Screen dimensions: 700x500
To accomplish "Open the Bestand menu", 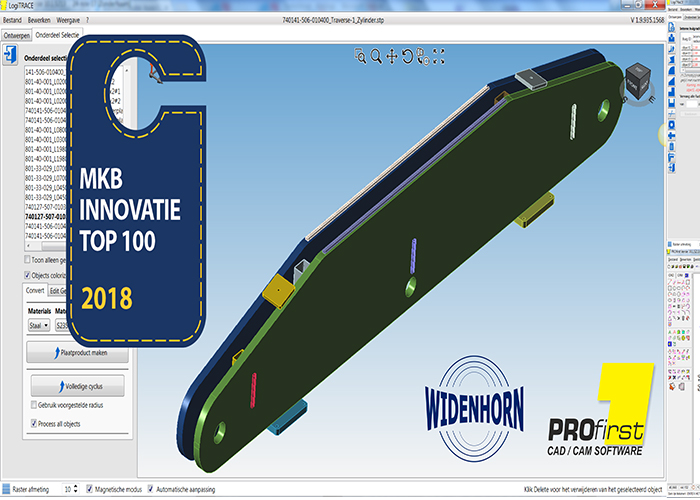I will (12, 20).
